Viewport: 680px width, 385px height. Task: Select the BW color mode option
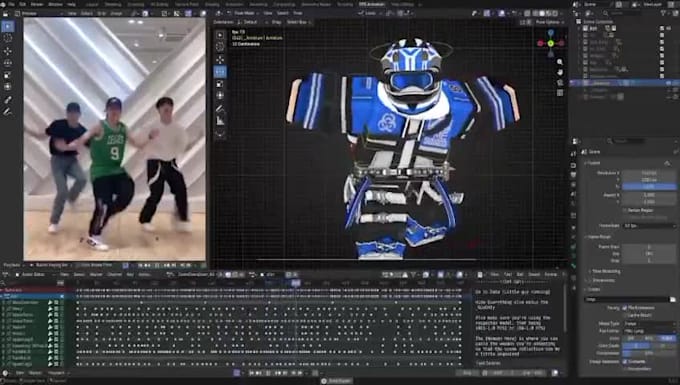click(631, 338)
